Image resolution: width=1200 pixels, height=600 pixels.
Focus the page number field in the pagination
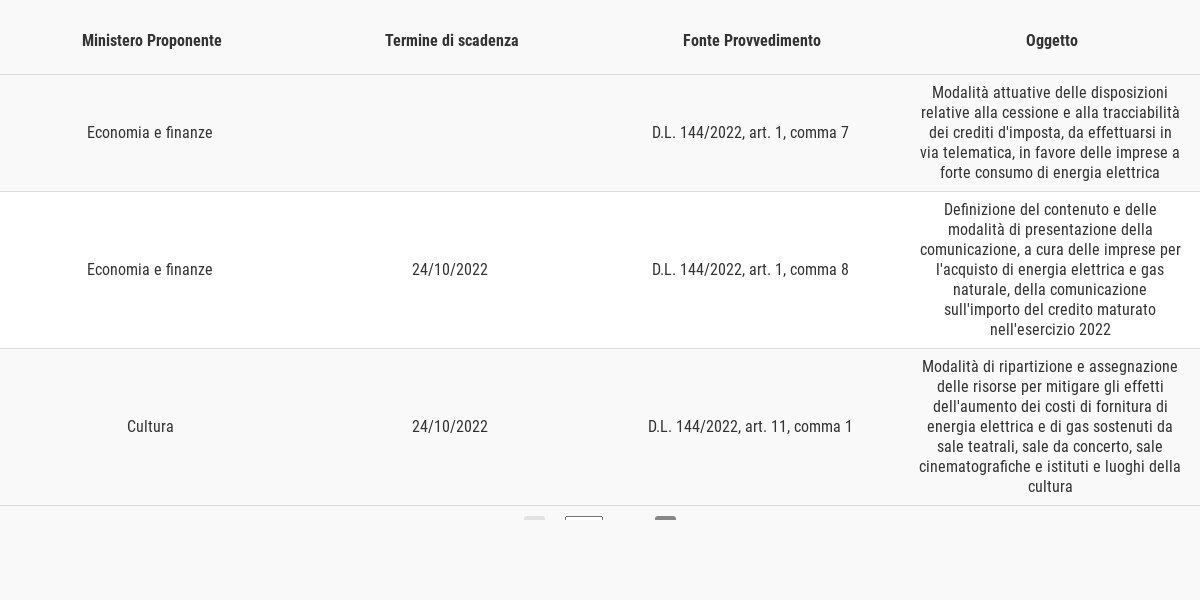pos(584,518)
